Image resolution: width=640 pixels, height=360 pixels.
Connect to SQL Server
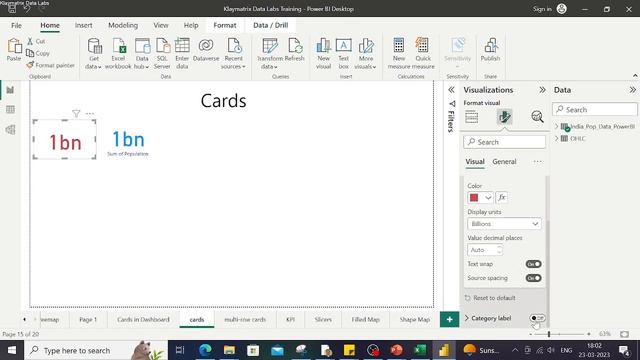162,53
